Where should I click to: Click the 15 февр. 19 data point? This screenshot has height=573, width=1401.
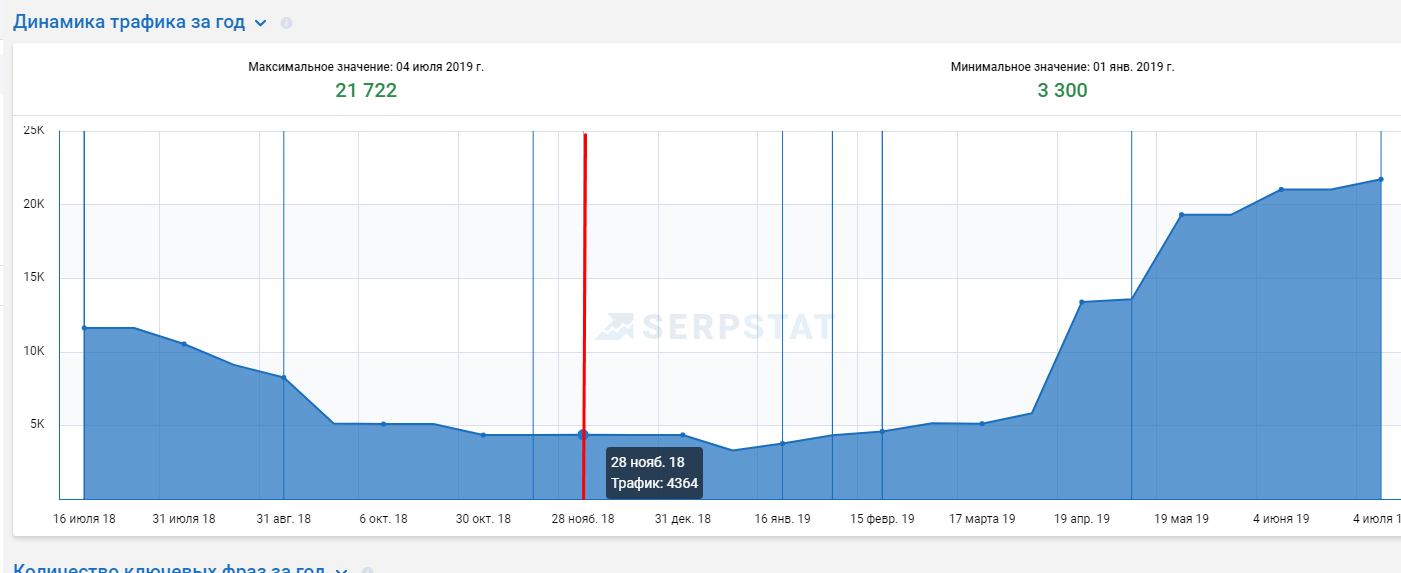click(882, 431)
